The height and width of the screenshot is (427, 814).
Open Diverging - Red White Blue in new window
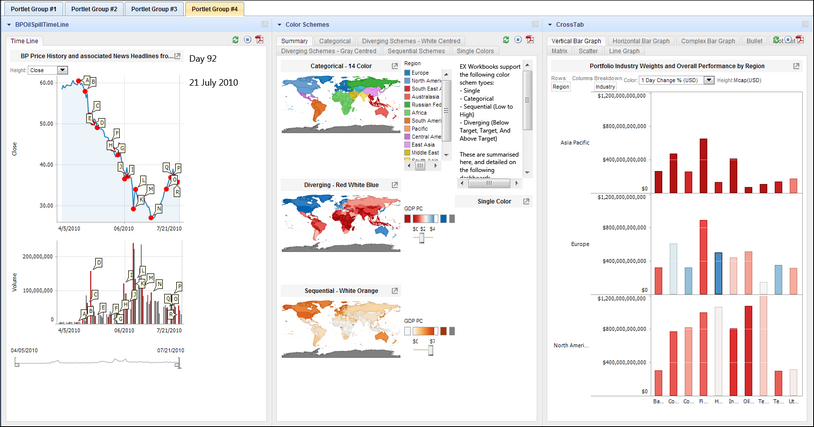(x=394, y=185)
